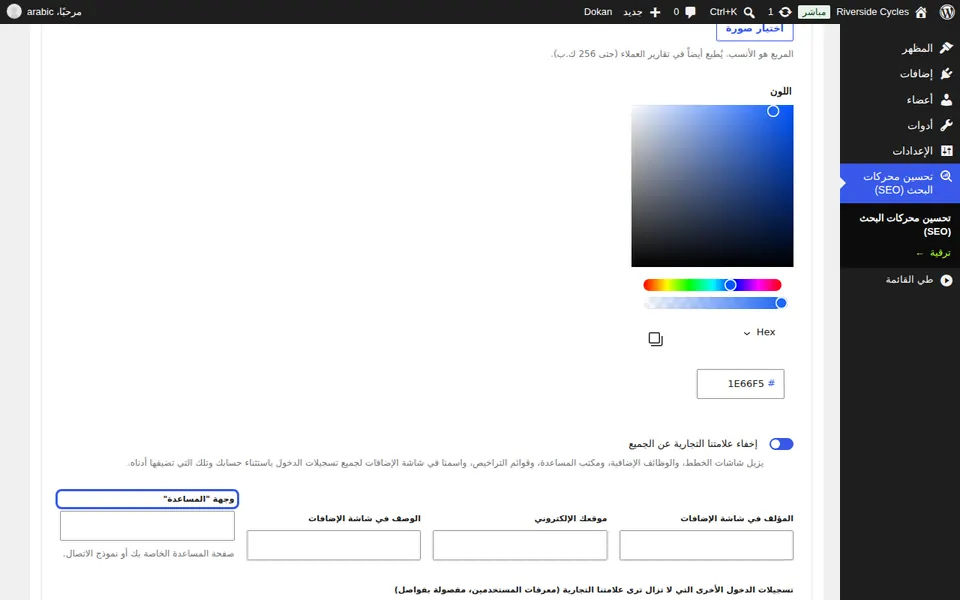Click the الوصف في شاشة الإضافات input field

334,545
